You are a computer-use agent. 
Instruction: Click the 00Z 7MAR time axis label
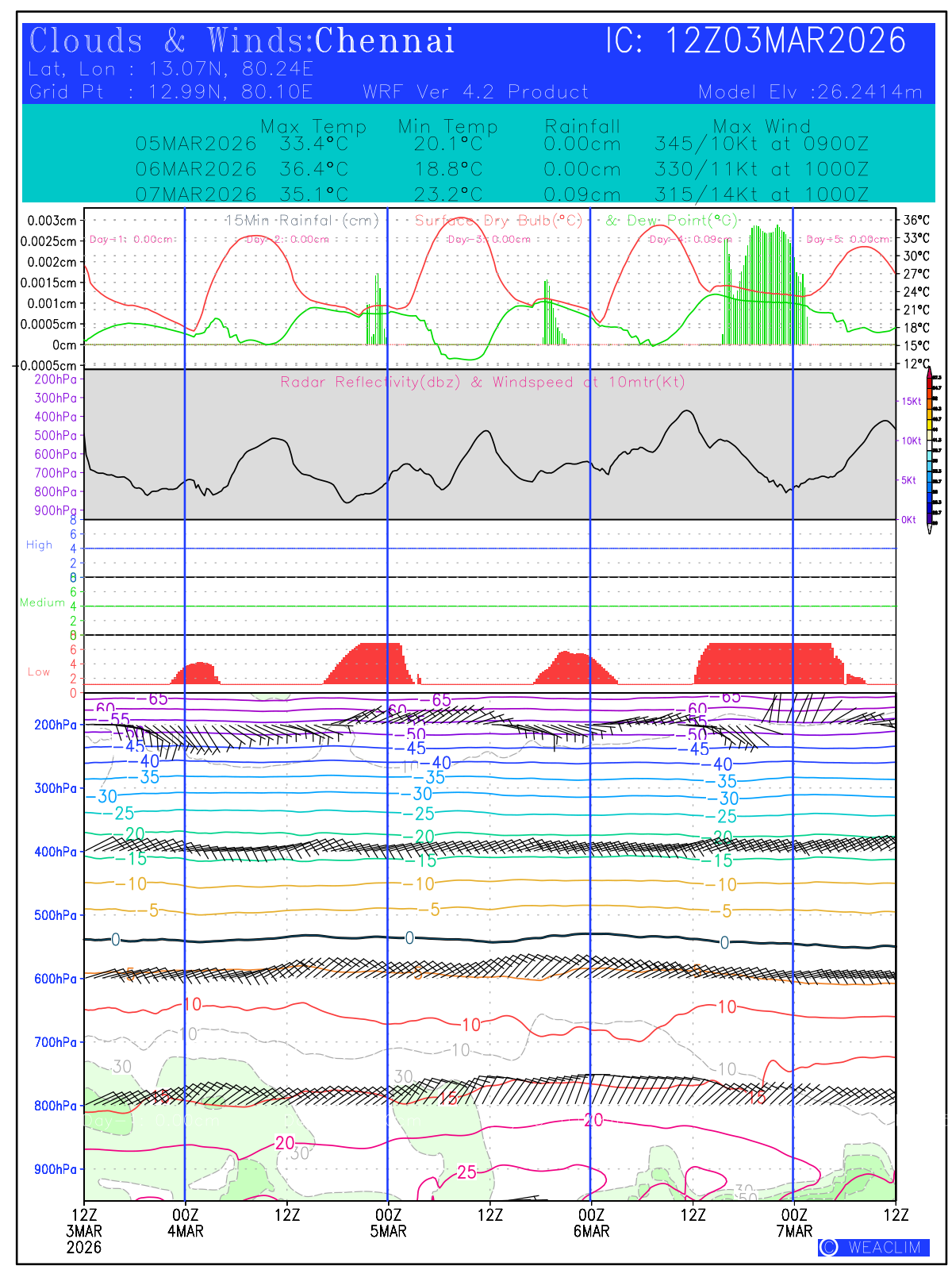pyautogui.click(x=794, y=1223)
